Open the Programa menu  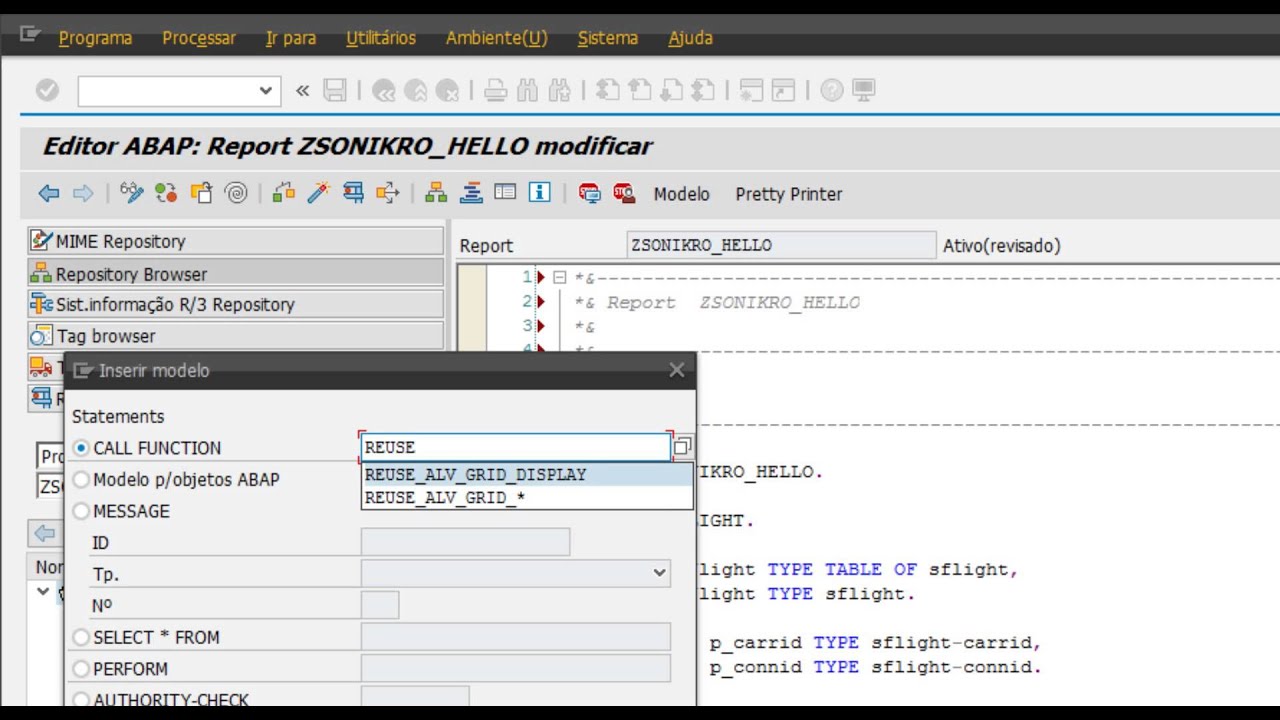(x=95, y=38)
